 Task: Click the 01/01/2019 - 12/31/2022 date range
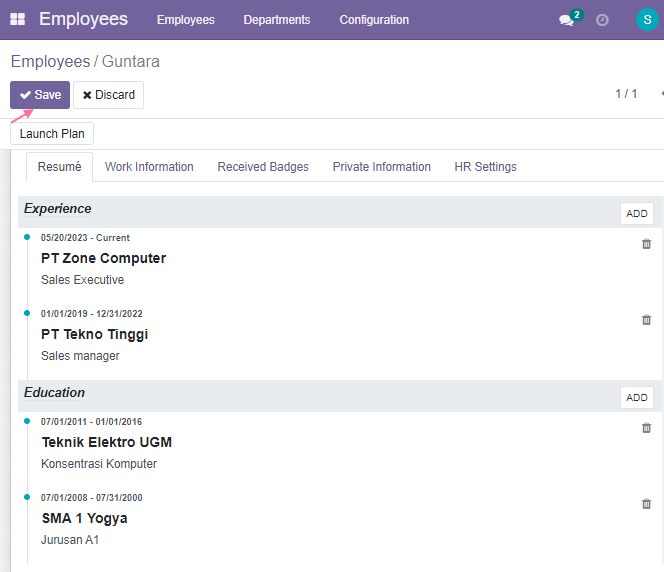[x=91, y=314]
